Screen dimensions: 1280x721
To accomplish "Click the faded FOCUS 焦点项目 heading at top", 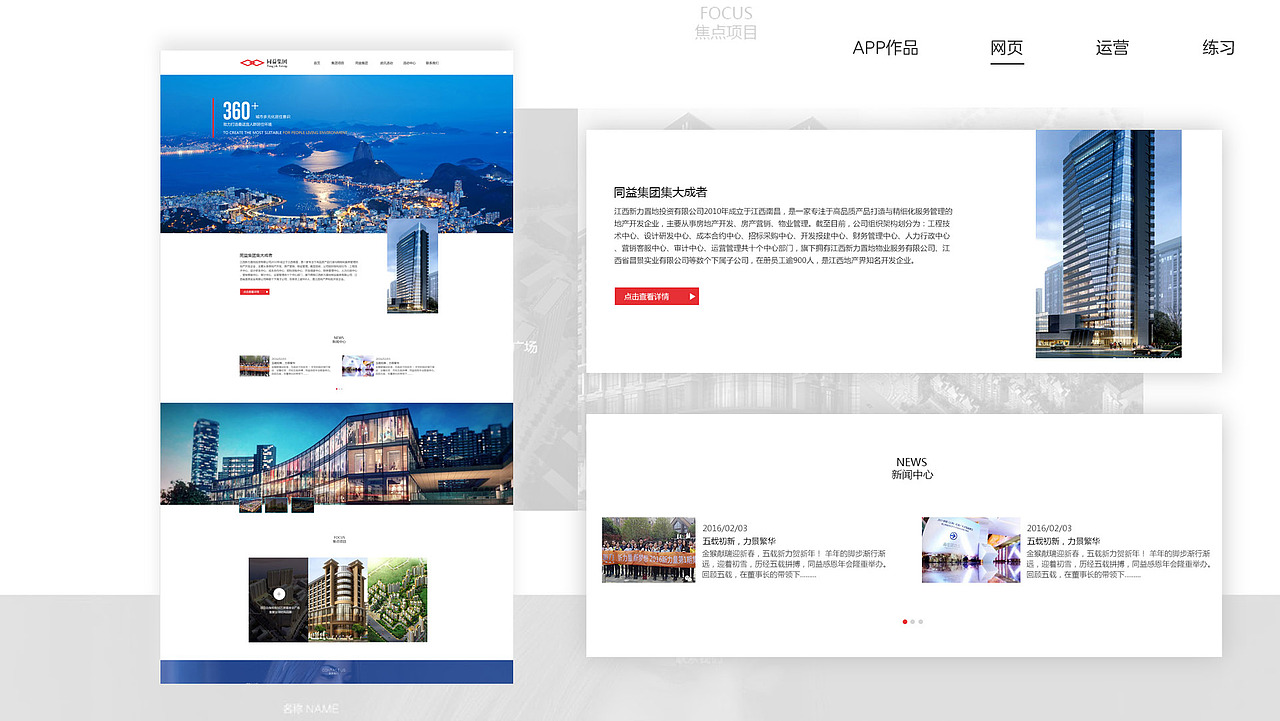I will [x=726, y=22].
